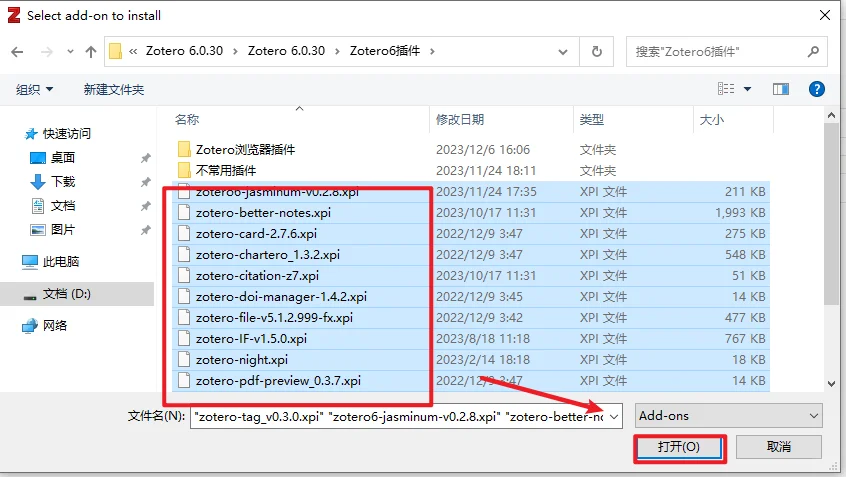Screen dimensions: 846x477
Task: Click the scroll up arrow of file list
Action: pyautogui.click(x=831, y=115)
